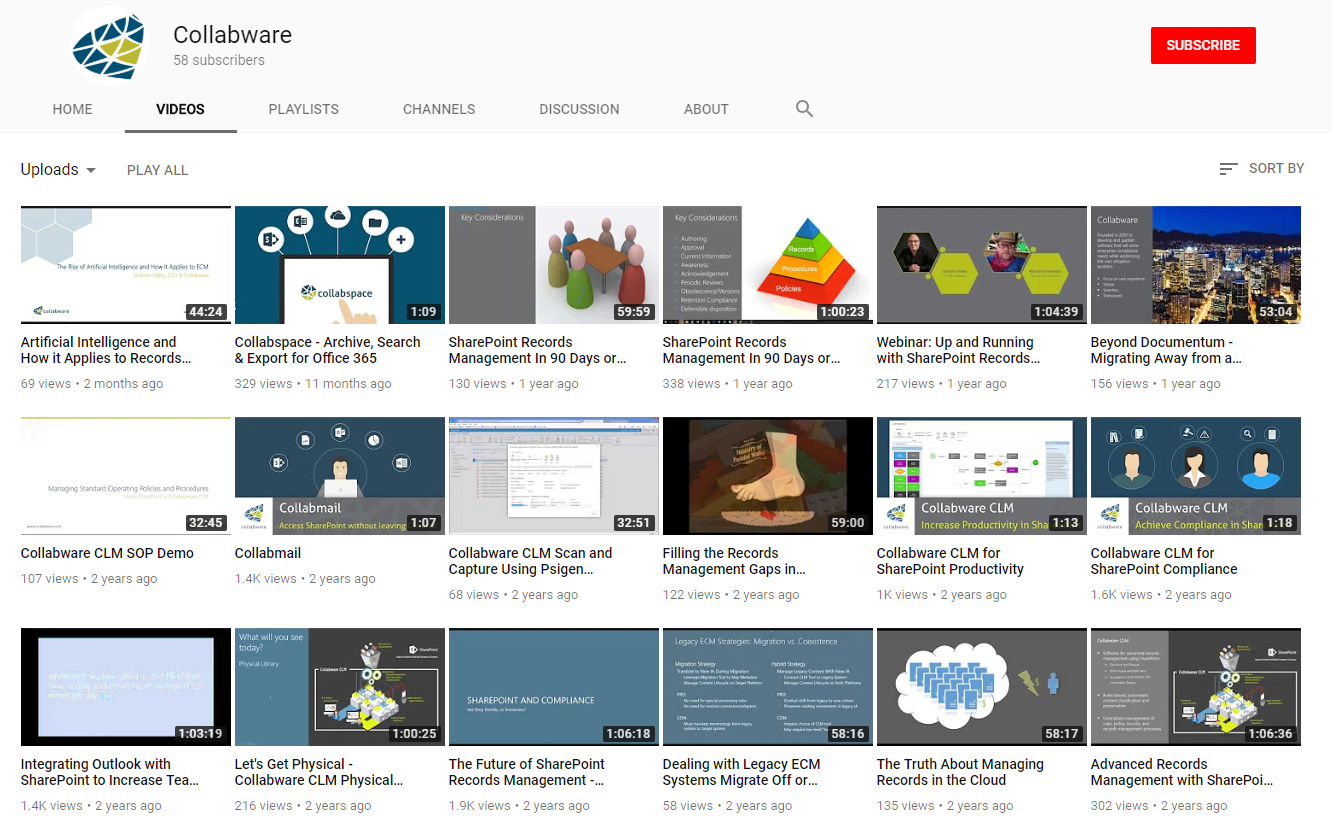Click '1.6K views • 2 years ago' text
Viewport: 1332px width, 832px height.
pos(1159,595)
